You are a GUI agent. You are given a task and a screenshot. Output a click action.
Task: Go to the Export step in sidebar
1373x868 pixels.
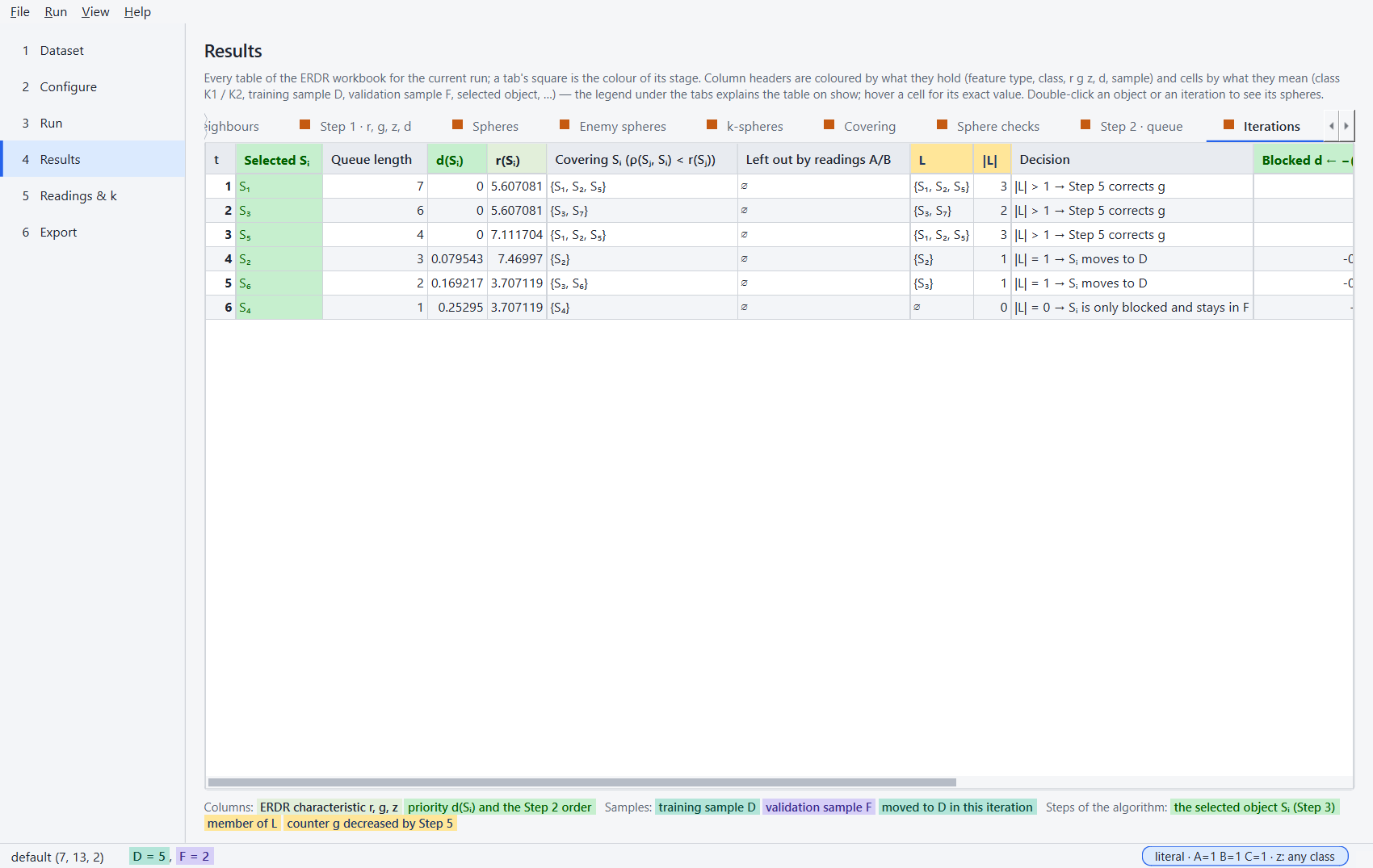[x=93, y=232]
